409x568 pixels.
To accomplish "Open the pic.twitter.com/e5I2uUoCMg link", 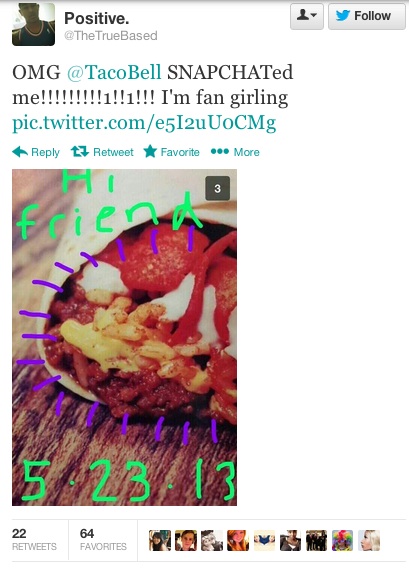I will click(x=144, y=122).
